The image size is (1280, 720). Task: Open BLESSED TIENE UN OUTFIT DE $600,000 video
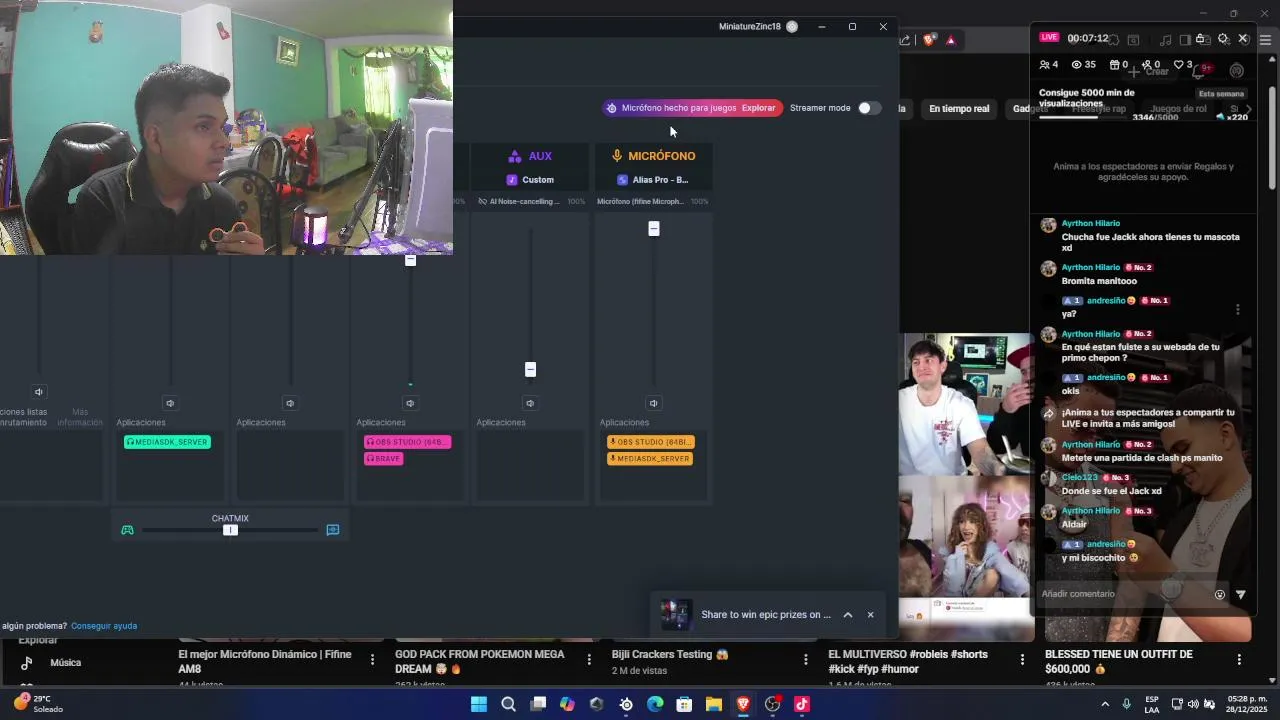[1118, 661]
